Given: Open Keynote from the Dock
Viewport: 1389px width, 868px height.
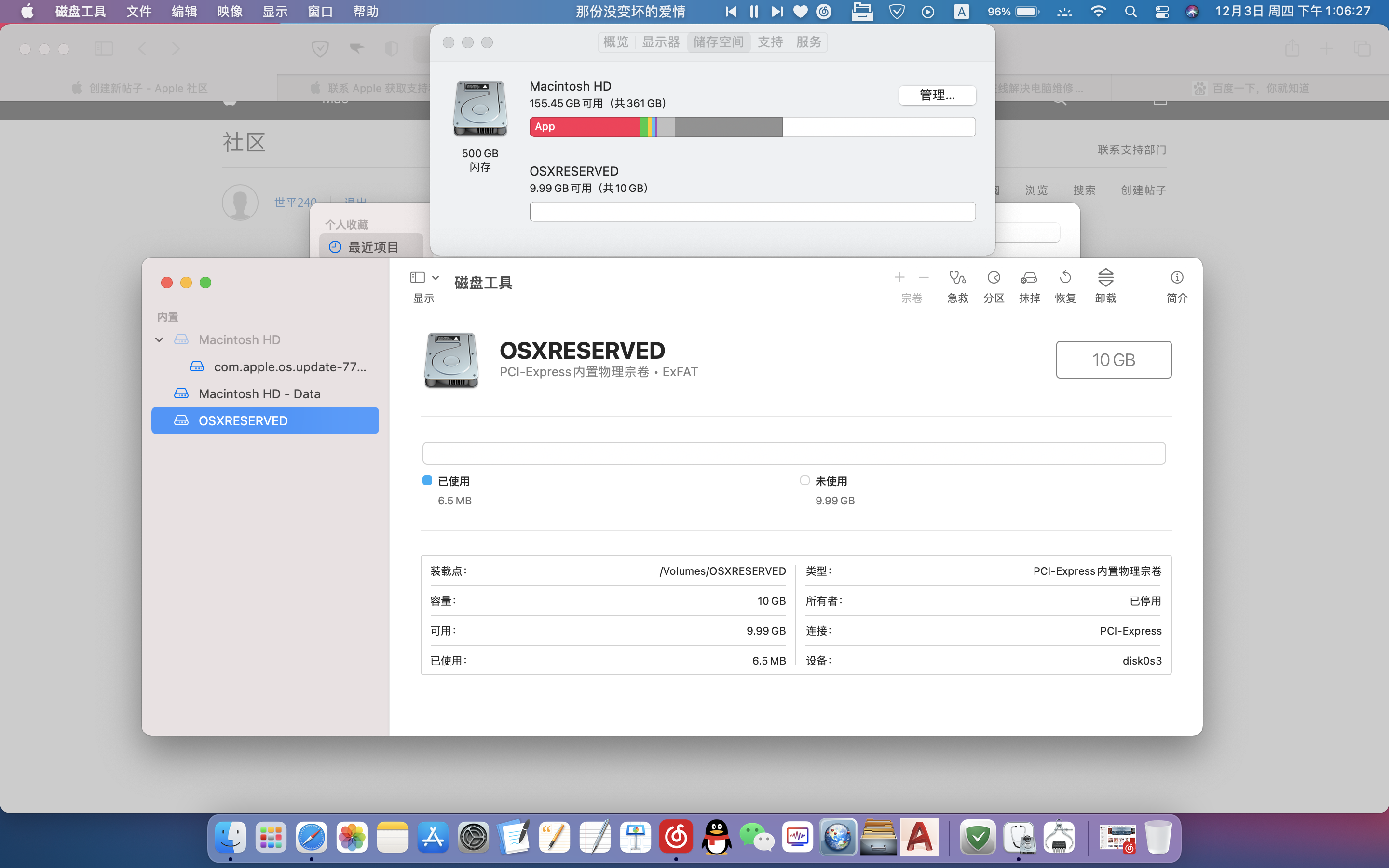Looking at the screenshot, I should [x=635, y=837].
